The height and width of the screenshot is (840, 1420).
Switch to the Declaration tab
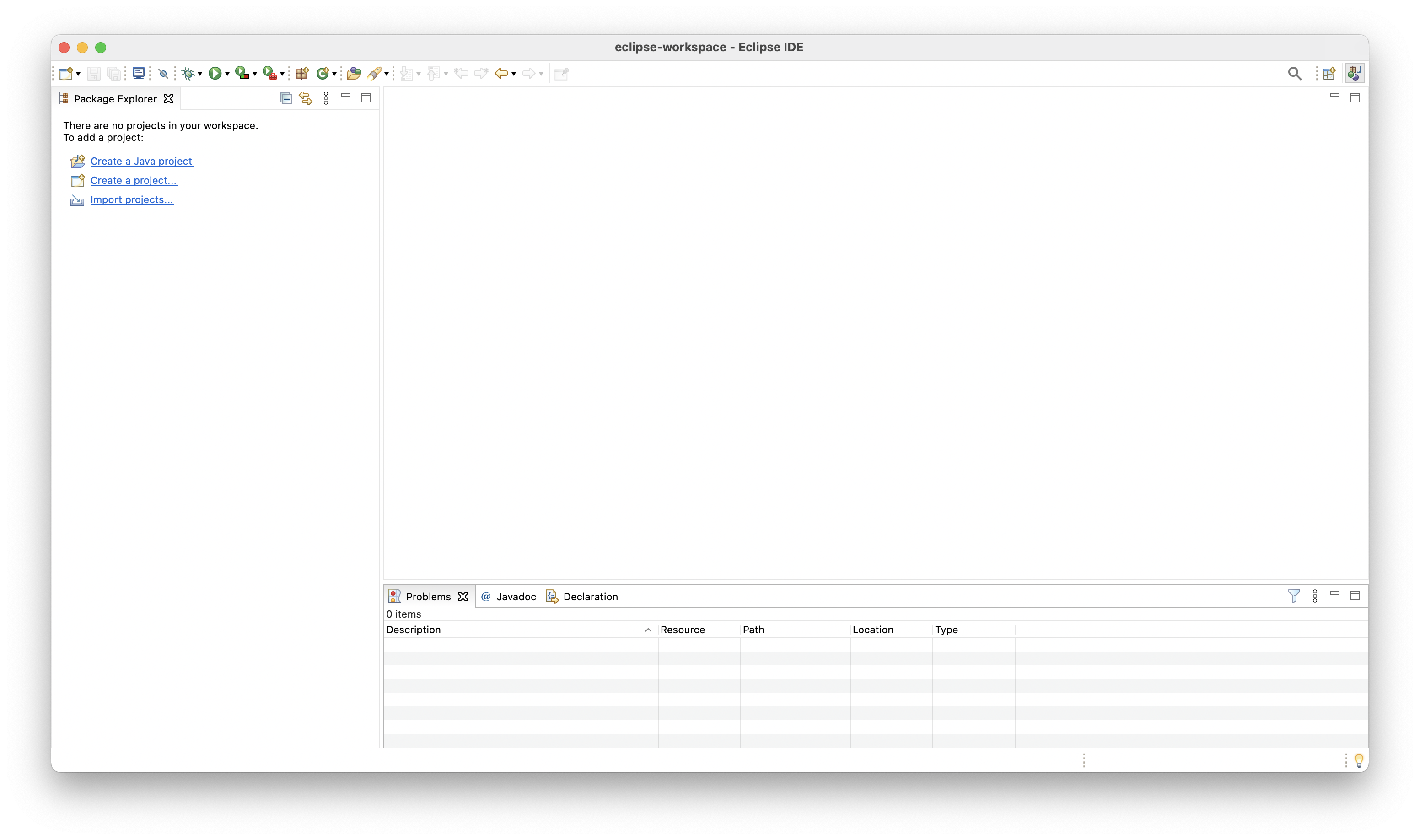pyautogui.click(x=590, y=597)
